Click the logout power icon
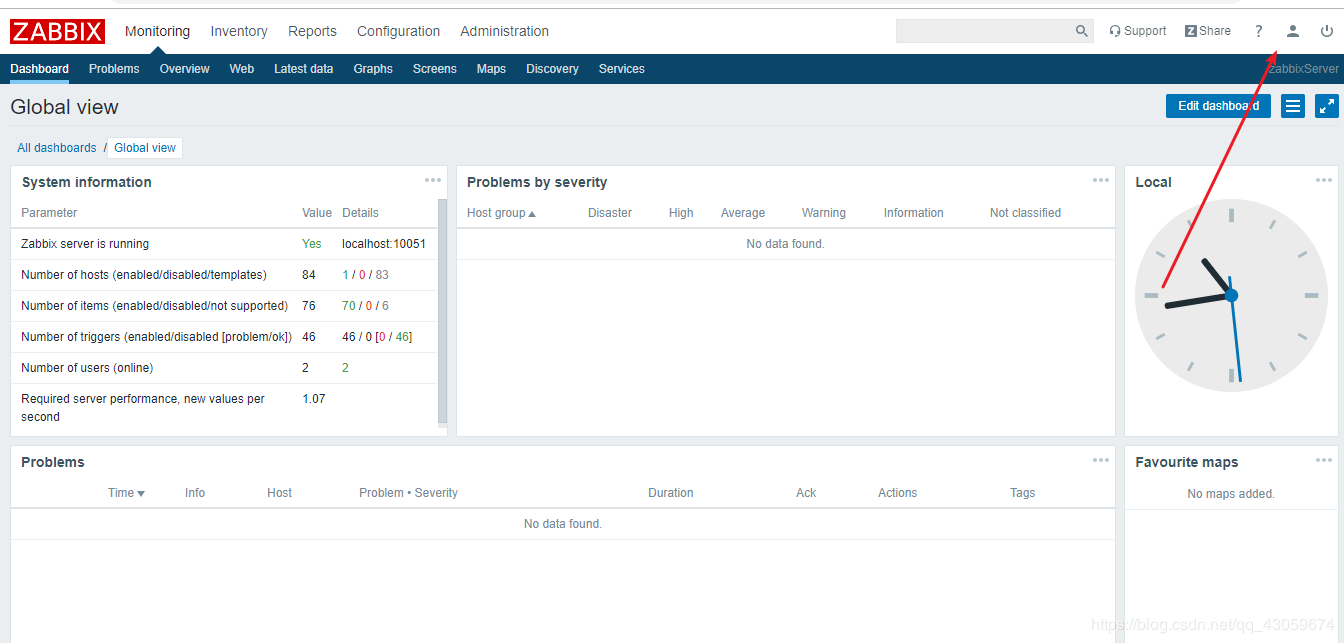Image resolution: width=1344 pixels, height=643 pixels. 1326,31
